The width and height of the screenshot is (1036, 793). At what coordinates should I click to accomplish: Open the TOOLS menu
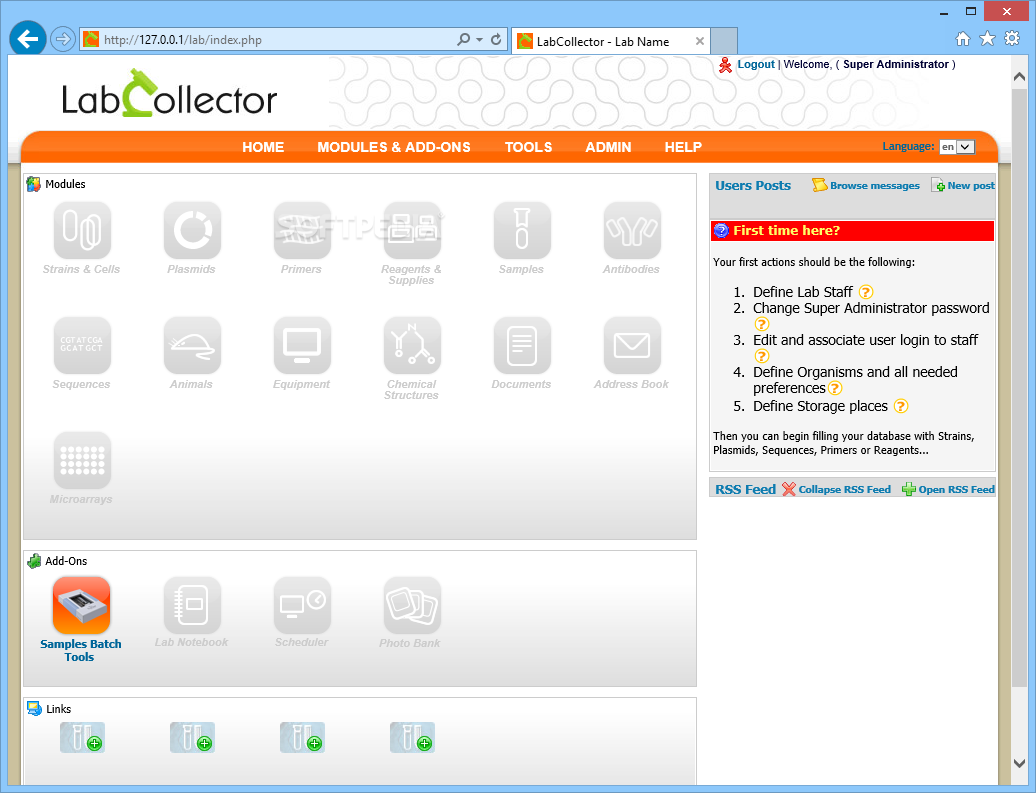tap(529, 147)
